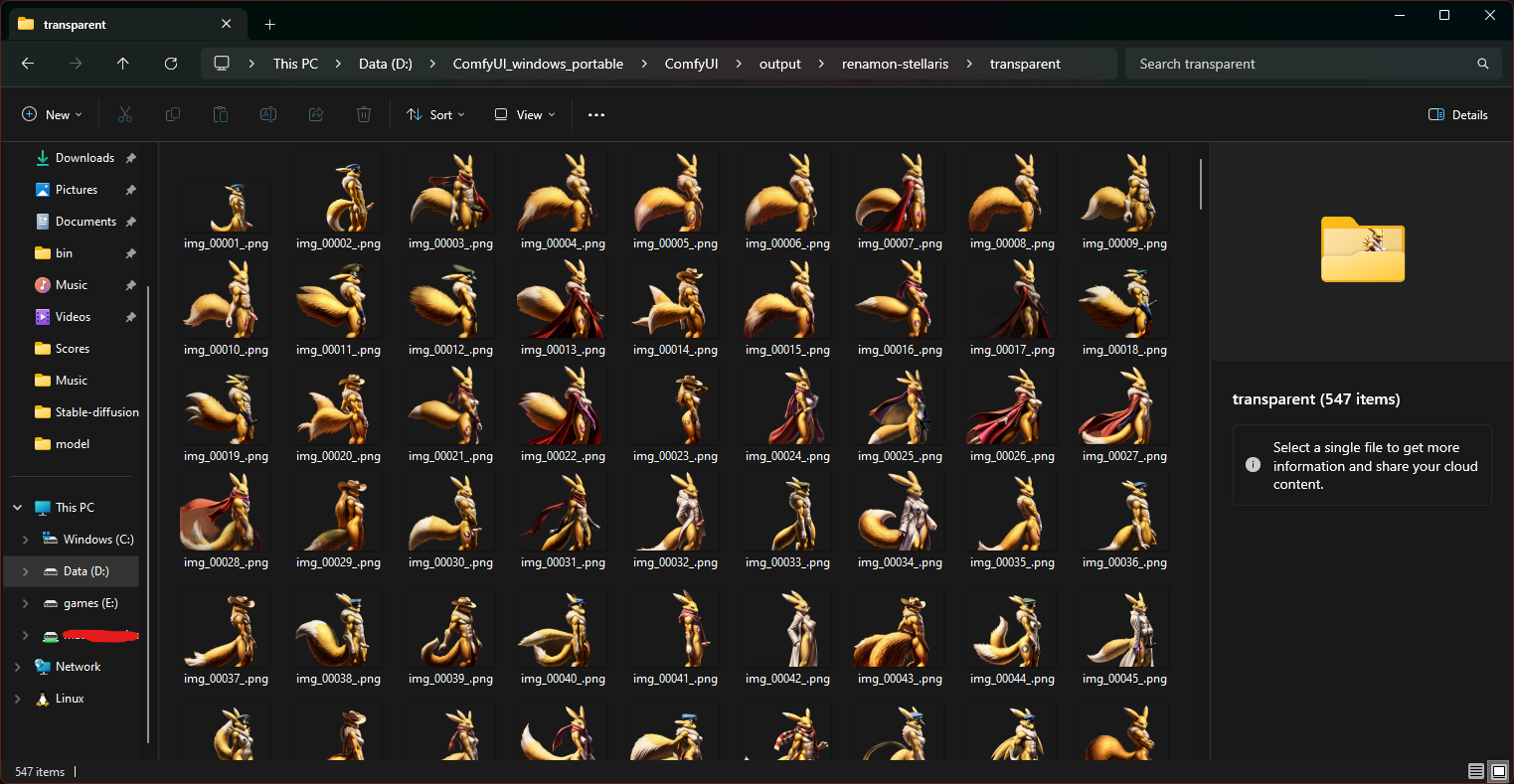Expand the Network tree node

(x=17, y=667)
